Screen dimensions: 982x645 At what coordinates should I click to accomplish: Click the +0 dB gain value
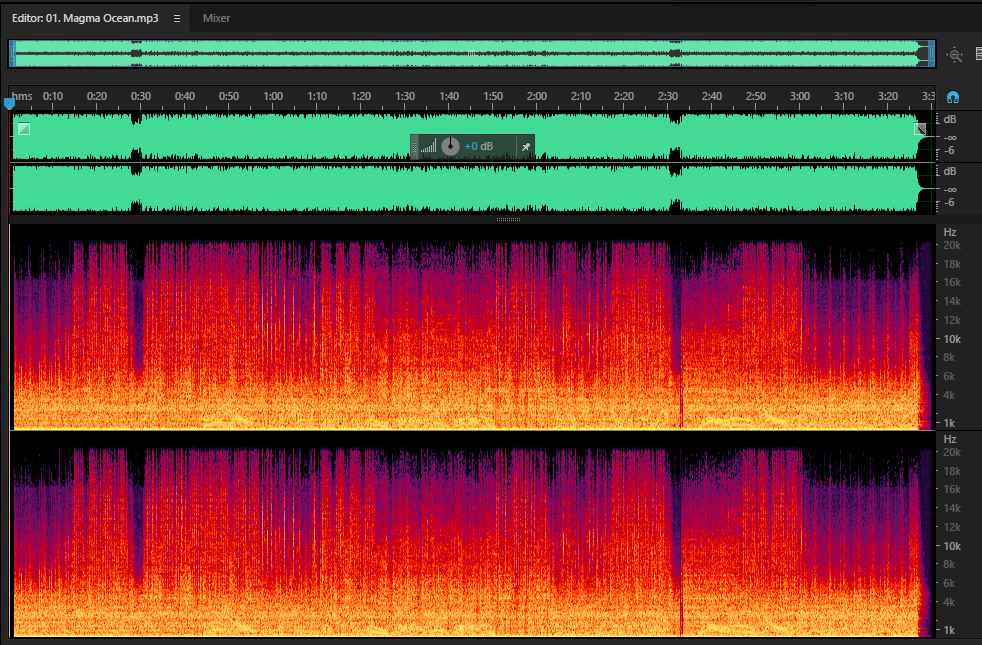click(x=478, y=147)
